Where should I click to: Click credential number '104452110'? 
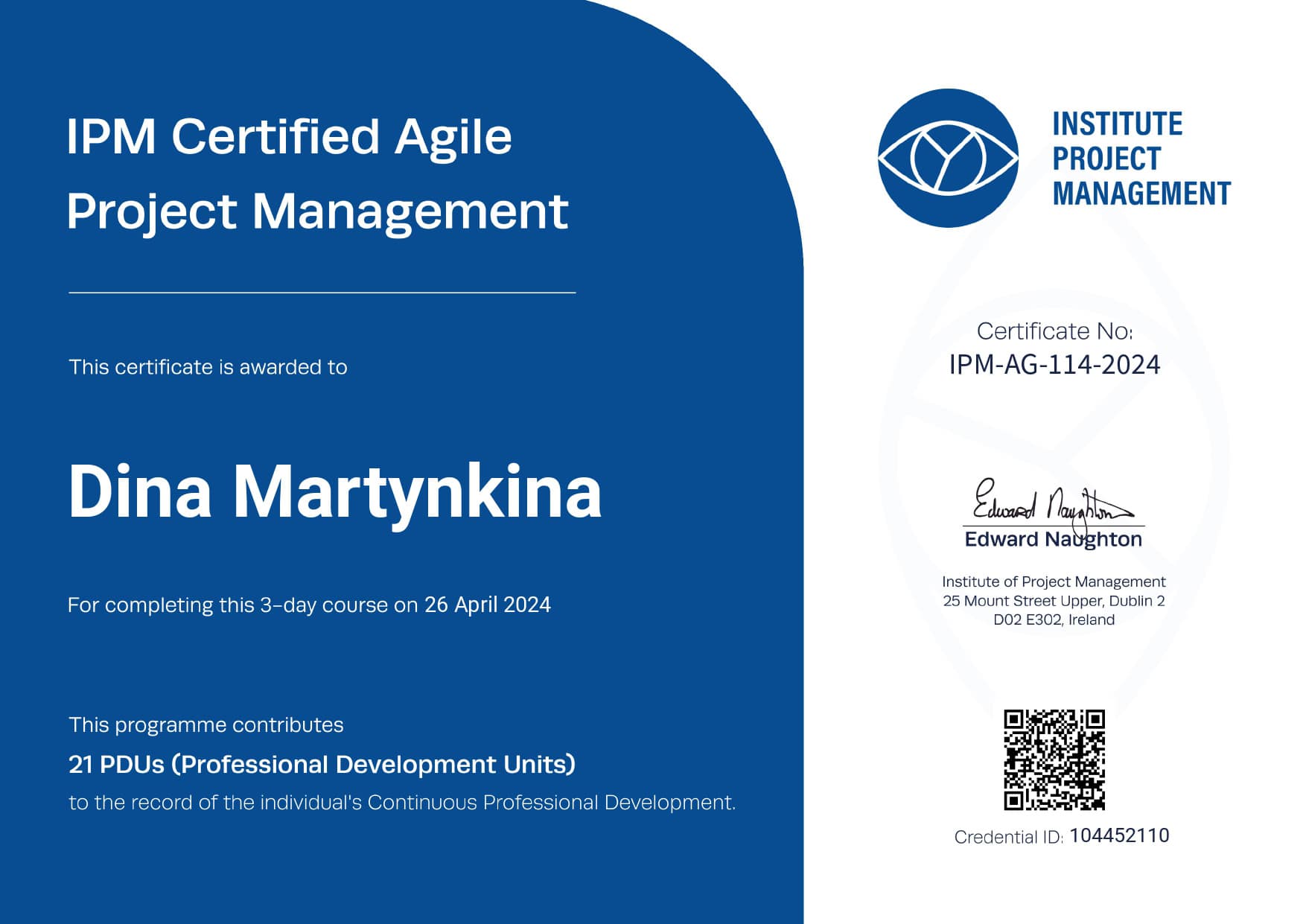[1119, 835]
